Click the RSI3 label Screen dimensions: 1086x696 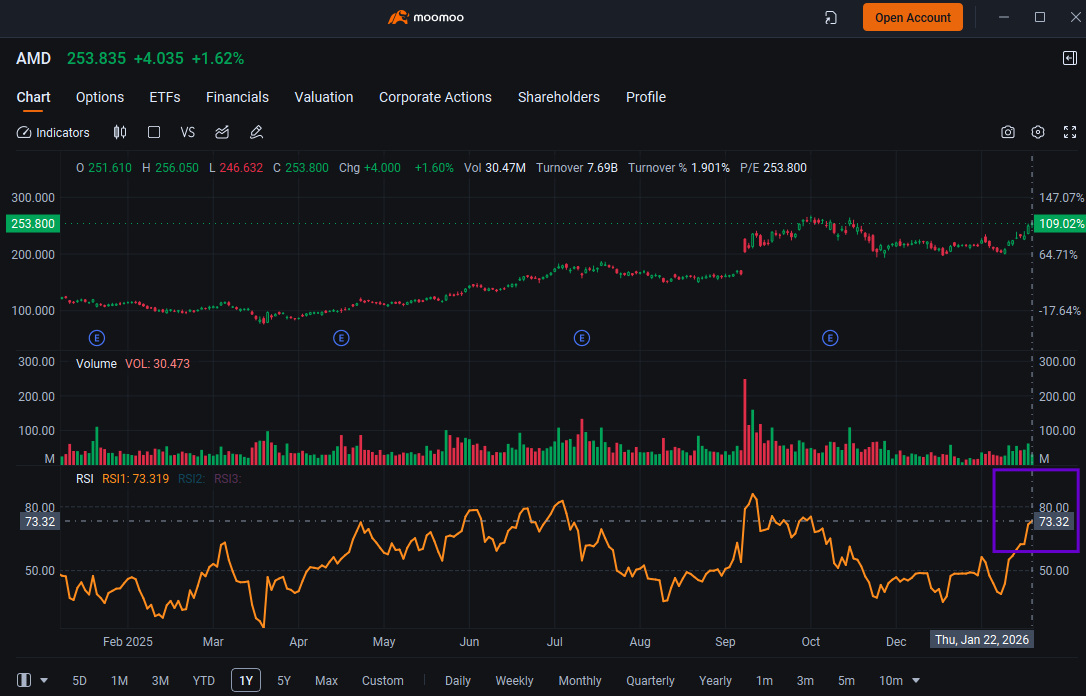[227, 479]
